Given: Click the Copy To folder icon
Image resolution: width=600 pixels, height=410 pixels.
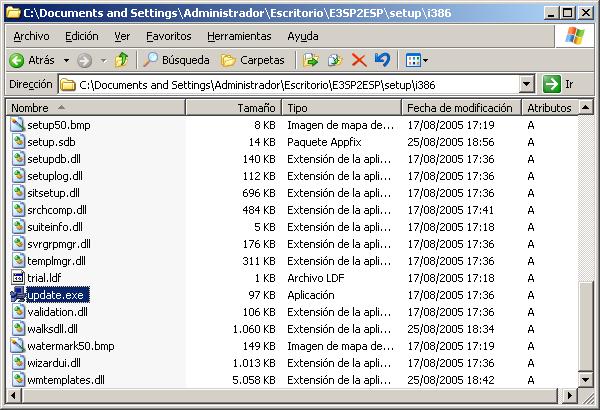Looking at the screenshot, I should pyautogui.click(x=335, y=60).
